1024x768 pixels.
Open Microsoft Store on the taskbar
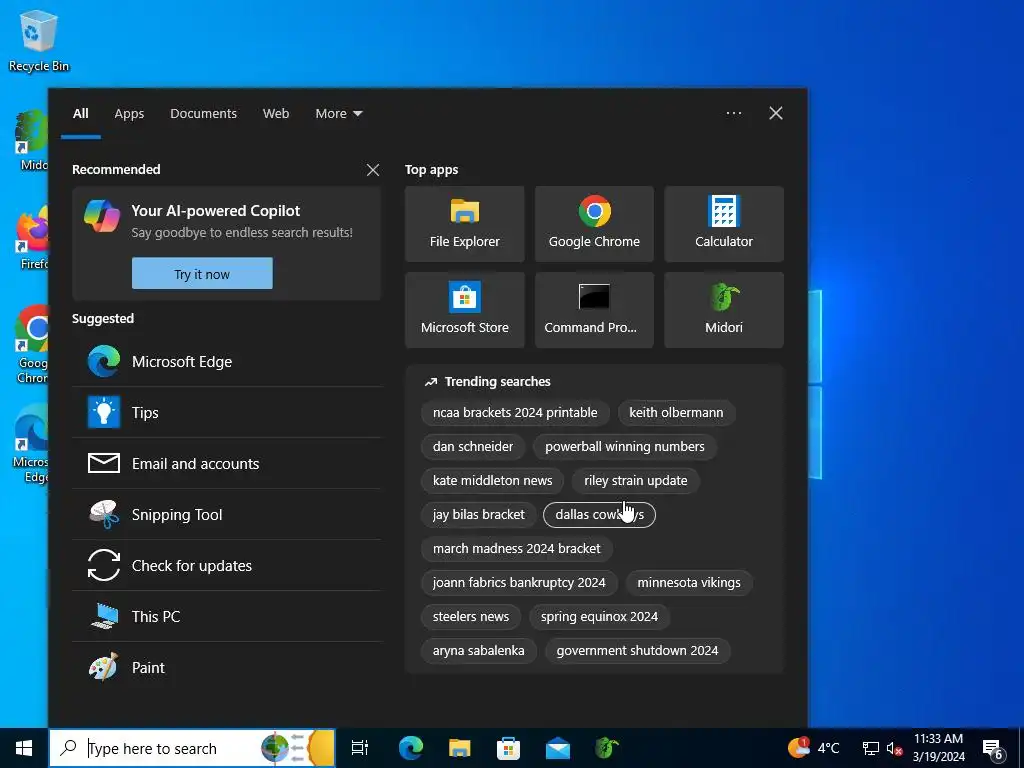pos(508,748)
